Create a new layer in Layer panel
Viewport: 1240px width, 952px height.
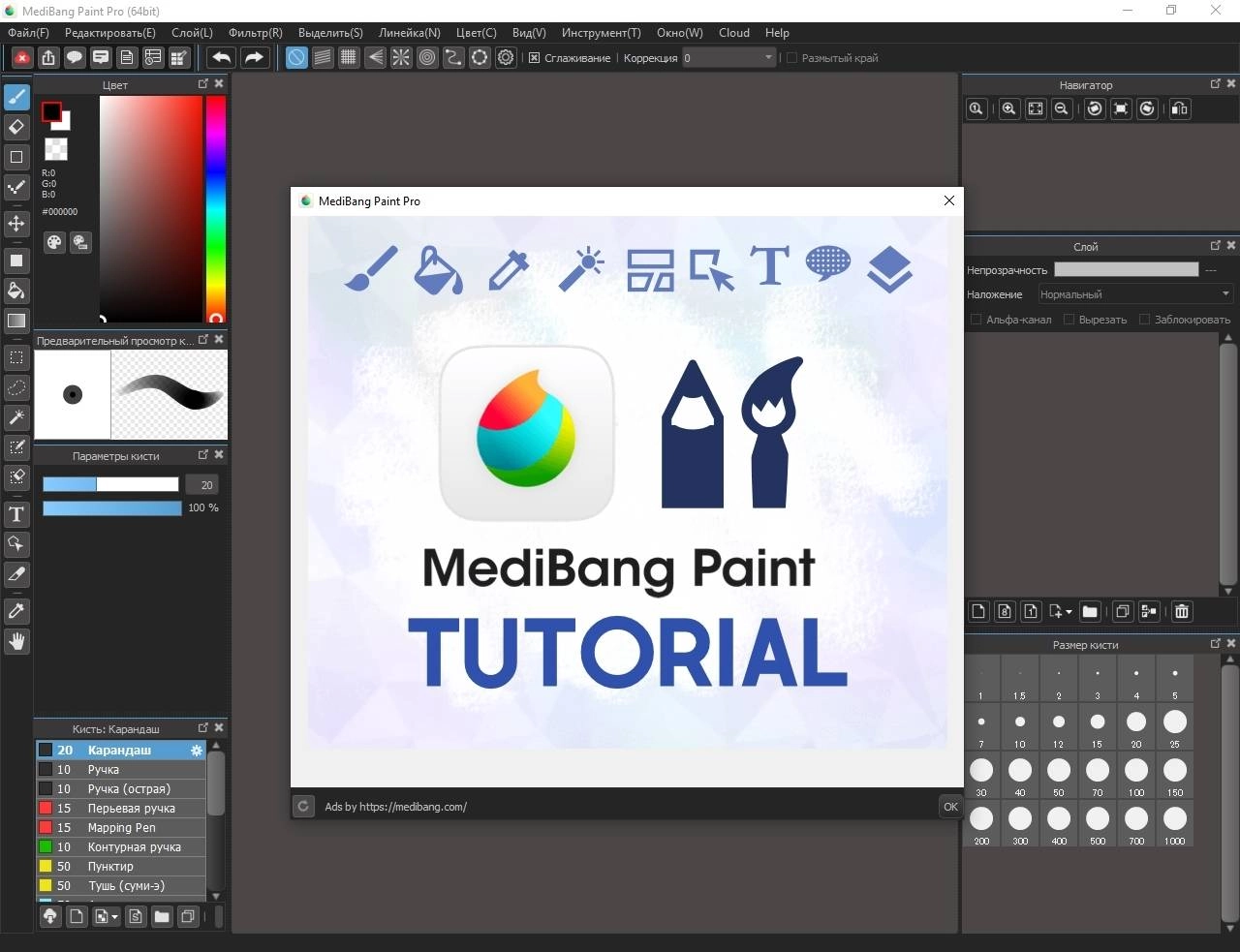click(x=978, y=611)
